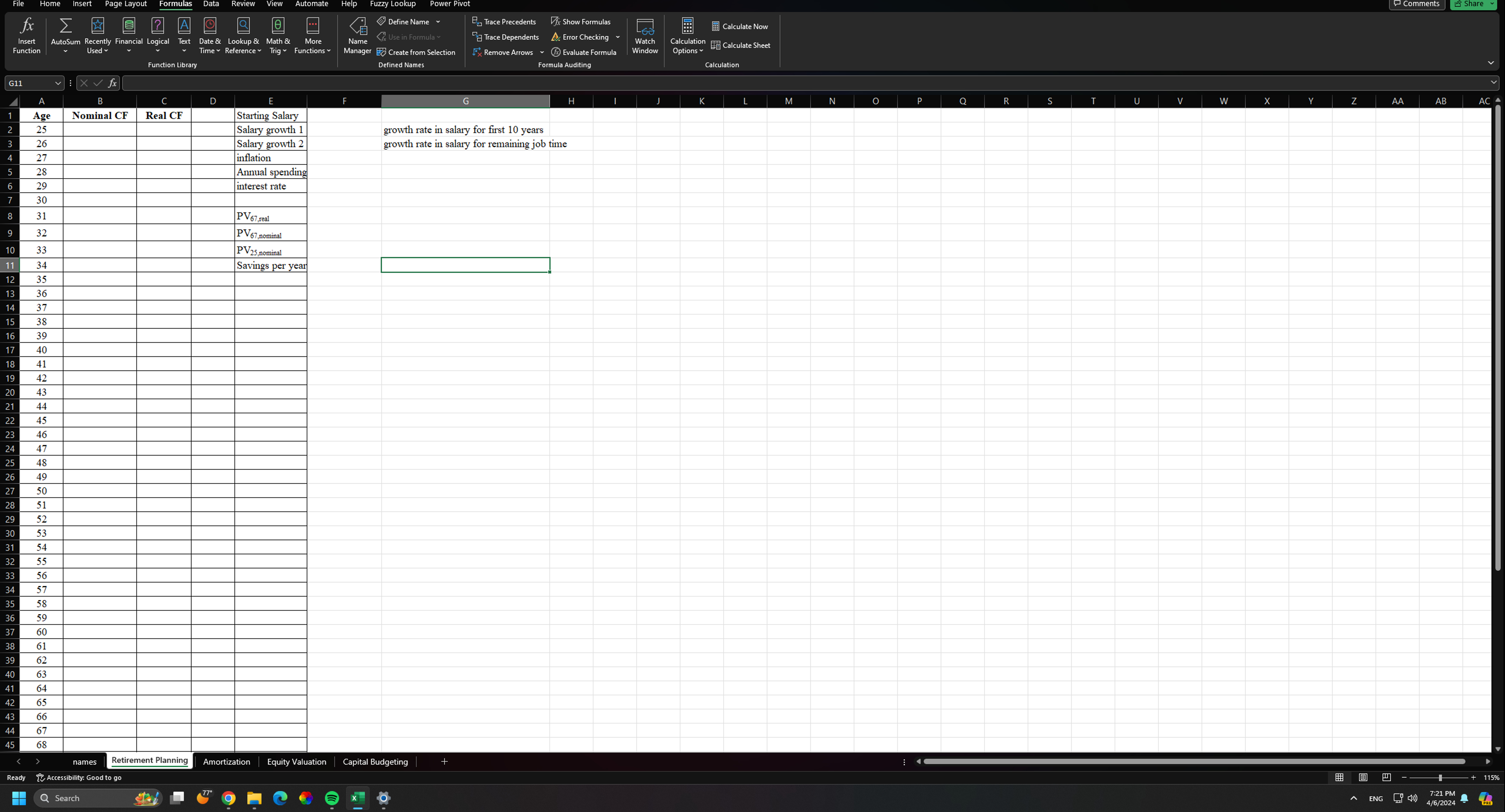The image size is (1505, 812).
Task: Open Chrome from the taskbar
Action: point(228,798)
